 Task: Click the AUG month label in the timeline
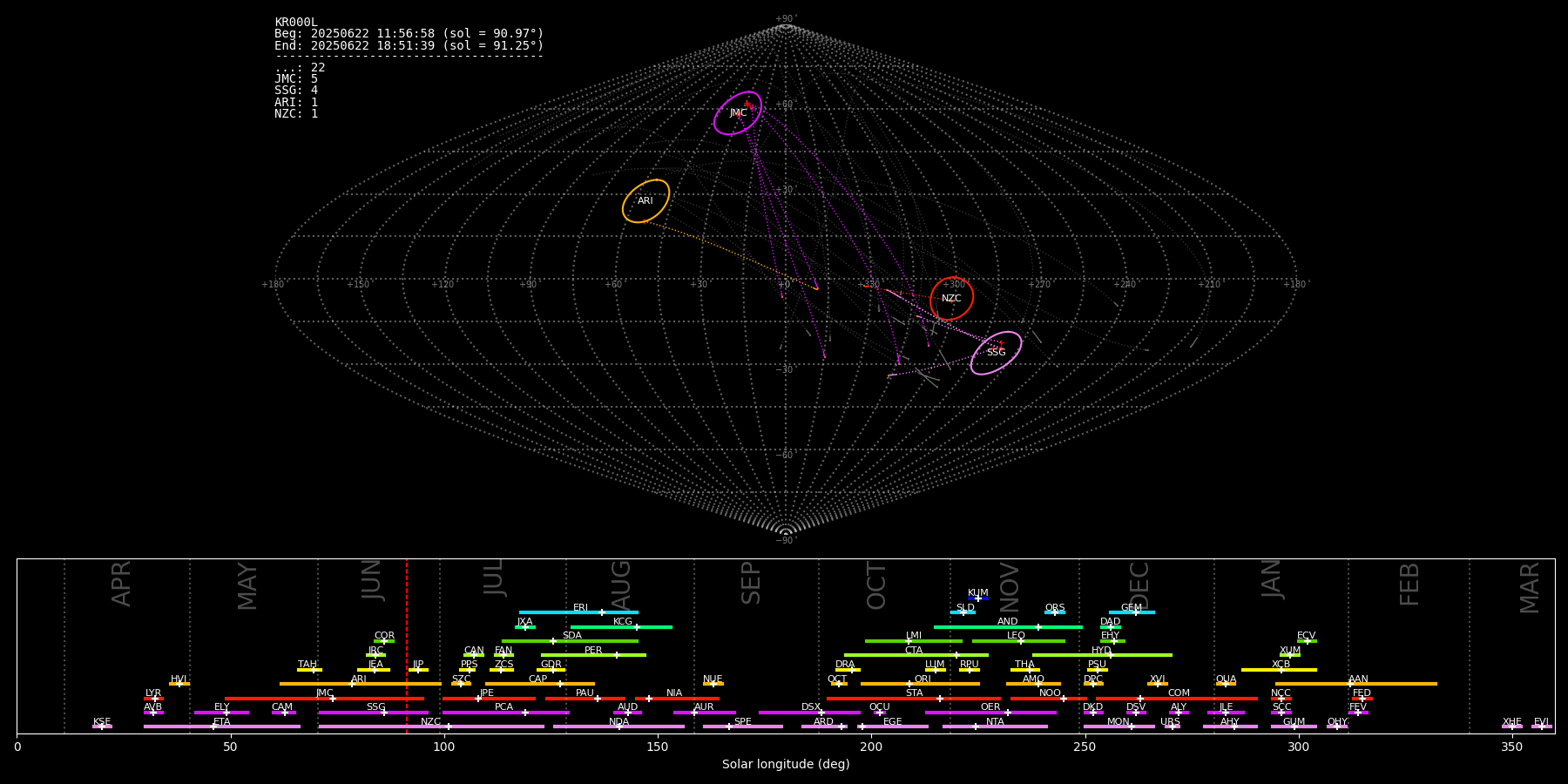click(621, 585)
